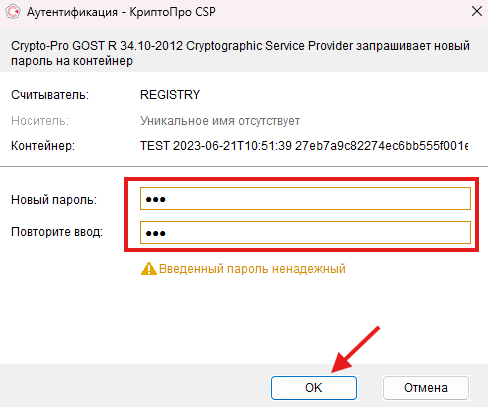Click the Аутентификация - КриптоПро CSP window title
Screen dimensions: 488x407
point(121,12)
